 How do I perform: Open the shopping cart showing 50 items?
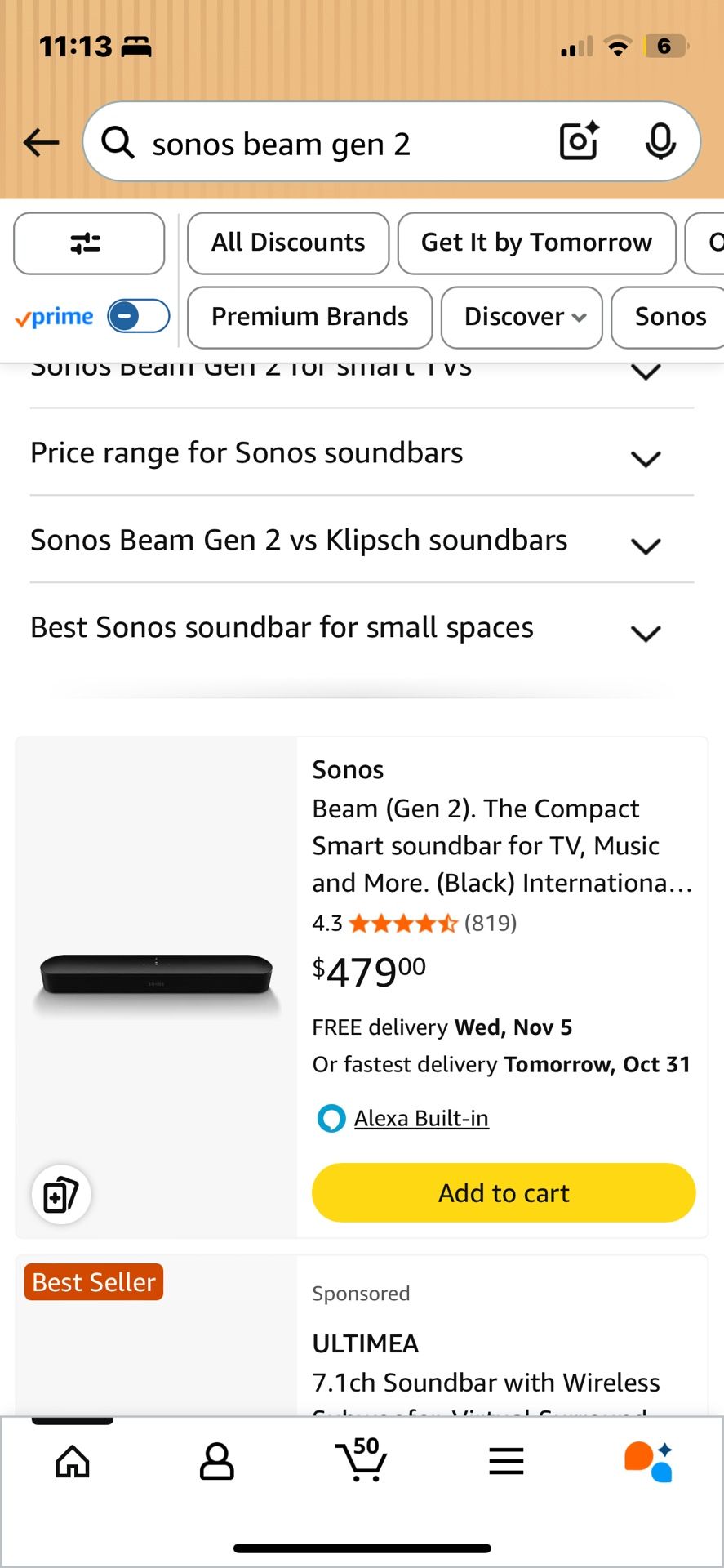point(362,1462)
